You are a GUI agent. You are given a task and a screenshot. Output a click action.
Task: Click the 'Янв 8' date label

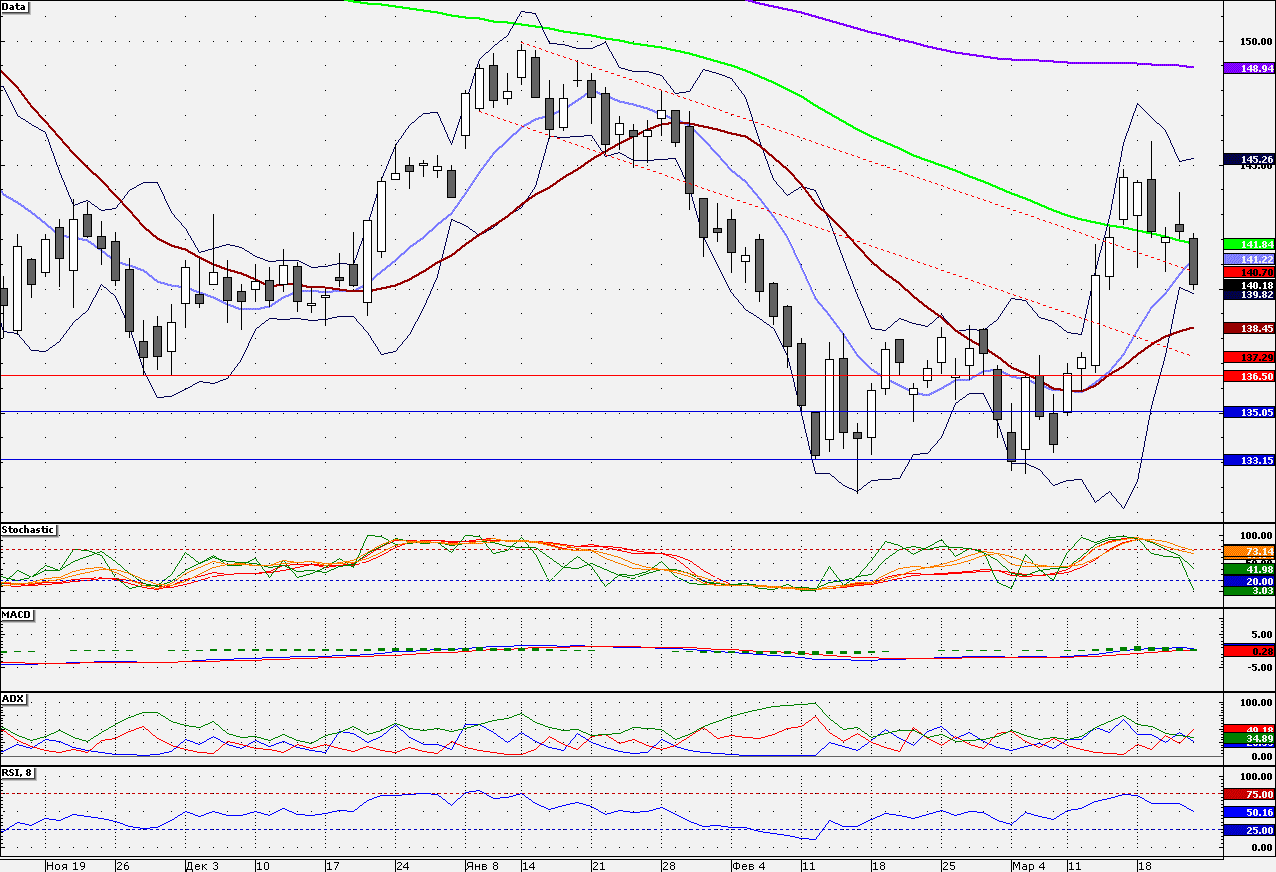click(x=481, y=866)
